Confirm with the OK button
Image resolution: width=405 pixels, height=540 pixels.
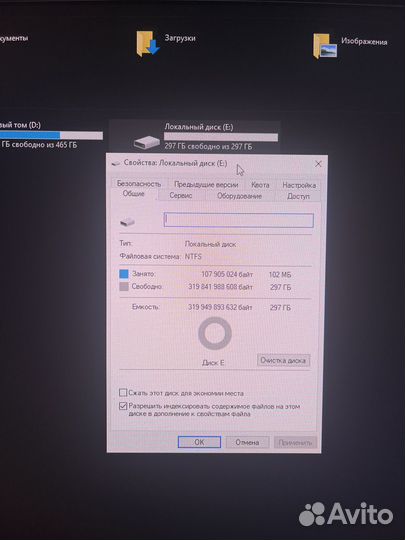pos(199,442)
